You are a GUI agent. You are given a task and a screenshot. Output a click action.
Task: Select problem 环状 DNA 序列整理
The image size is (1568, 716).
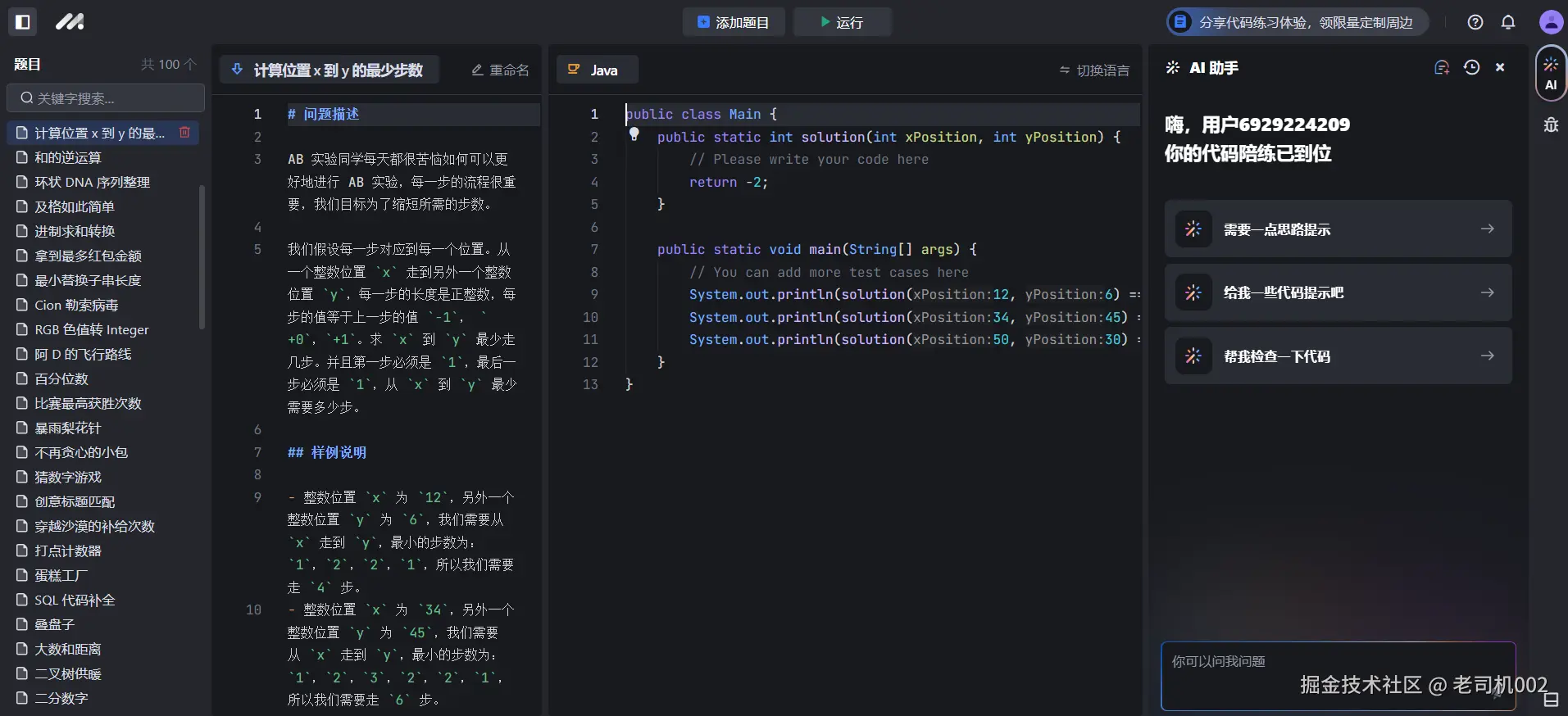(x=103, y=182)
